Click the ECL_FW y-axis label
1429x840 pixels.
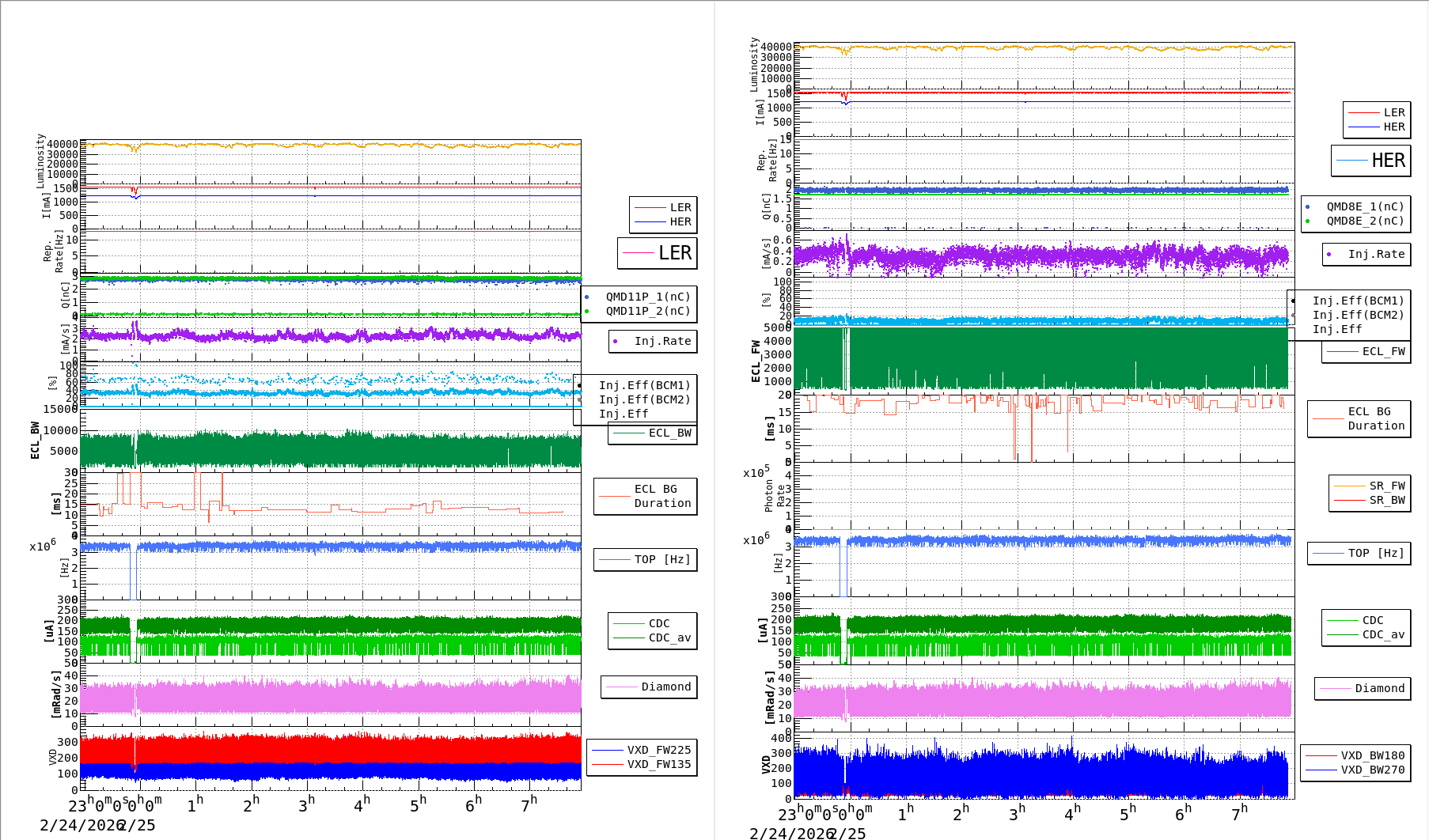[756, 361]
